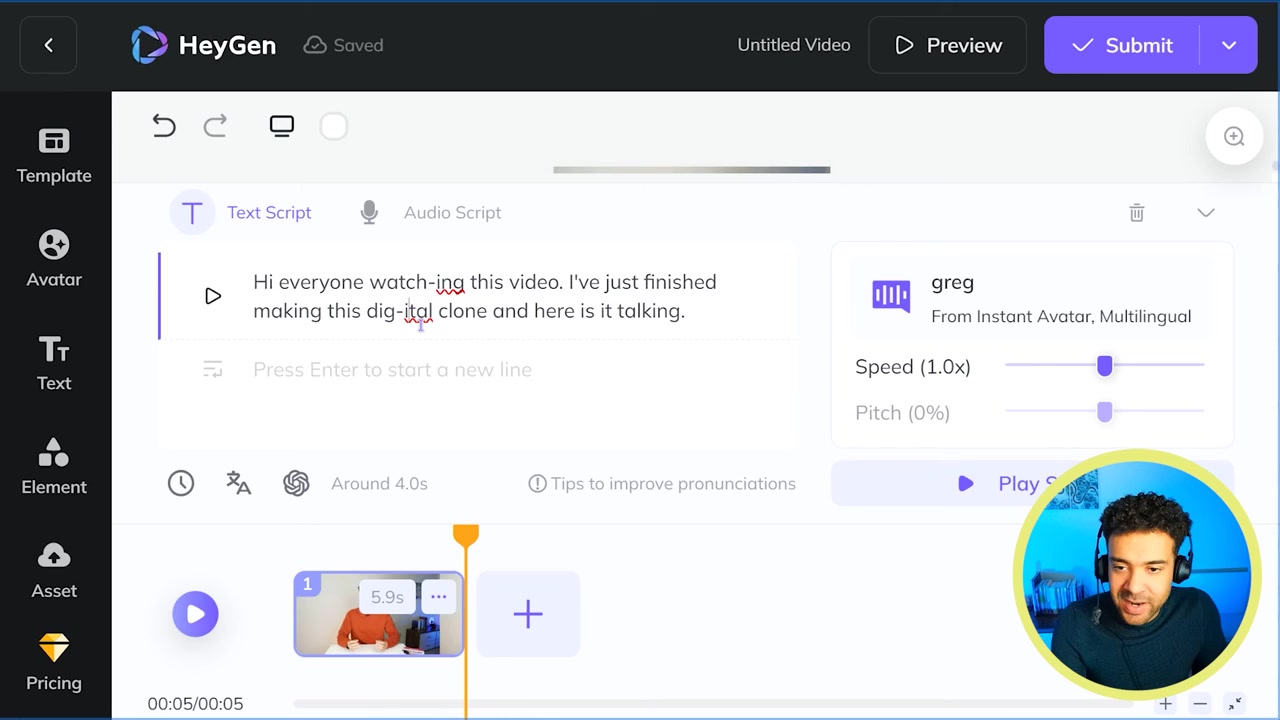Zoom in the timeline with plus icon

pyautogui.click(x=1165, y=704)
